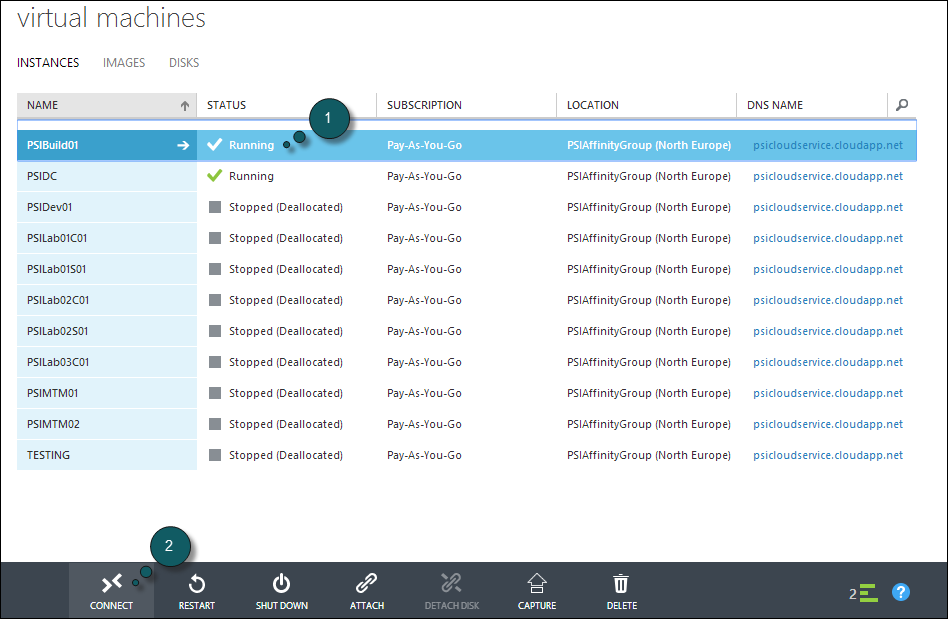
Task: Open DNS link for TESTING row
Action: 828,455
